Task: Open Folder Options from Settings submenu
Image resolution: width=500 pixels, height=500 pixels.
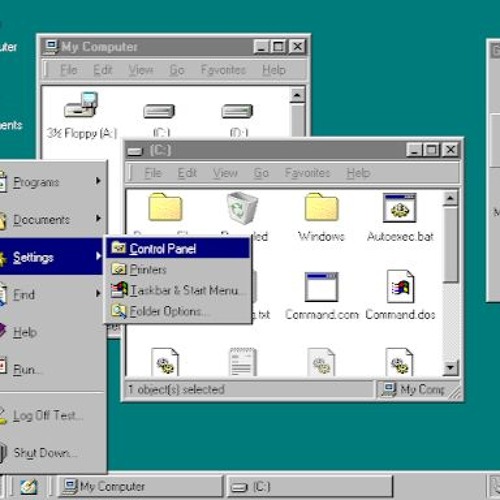Action: click(x=178, y=311)
